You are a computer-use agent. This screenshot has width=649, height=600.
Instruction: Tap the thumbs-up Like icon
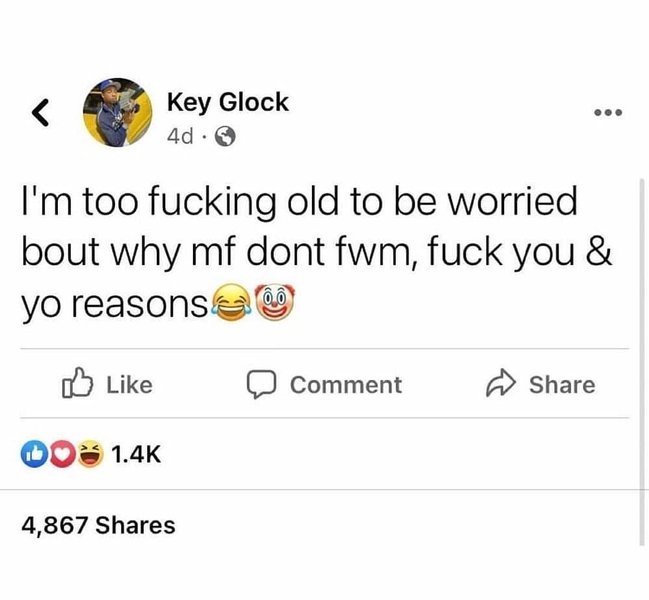pyautogui.click(x=77, y=383)
